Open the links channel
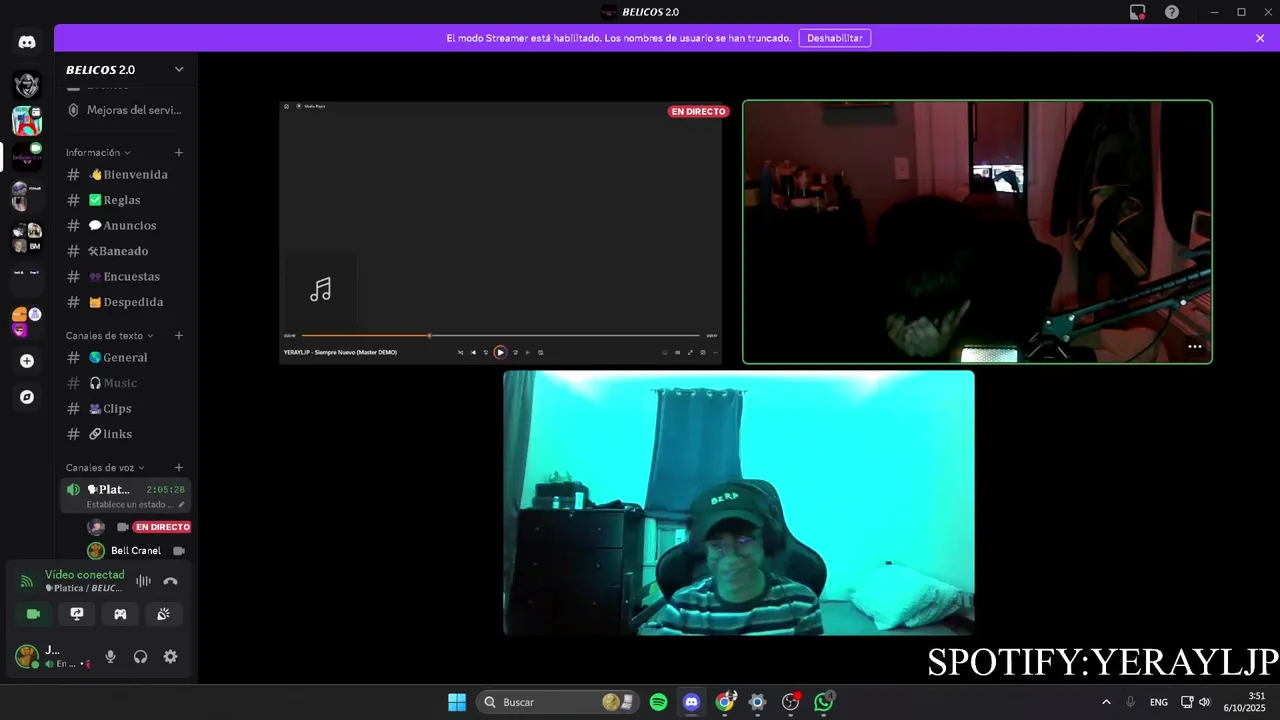The width and height of the screenshot is (1280, 720). coord(125,434)
